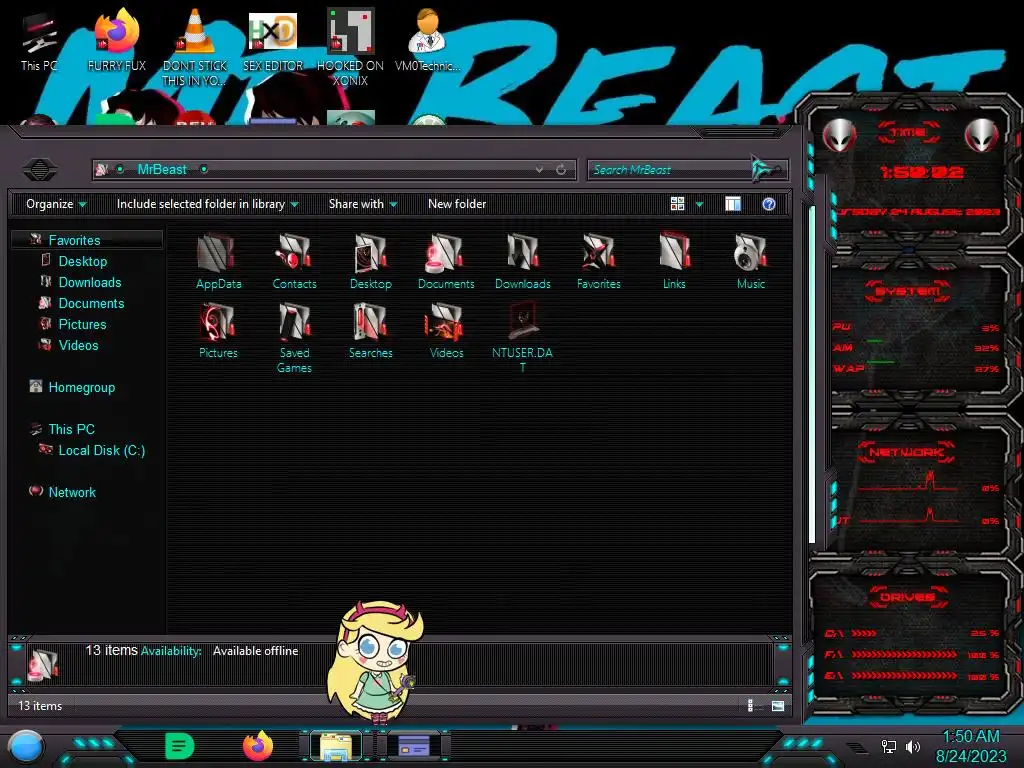1024x768 pixels.
Task: Open the green notes app on taskbar
Action: (x=180, y=746)
